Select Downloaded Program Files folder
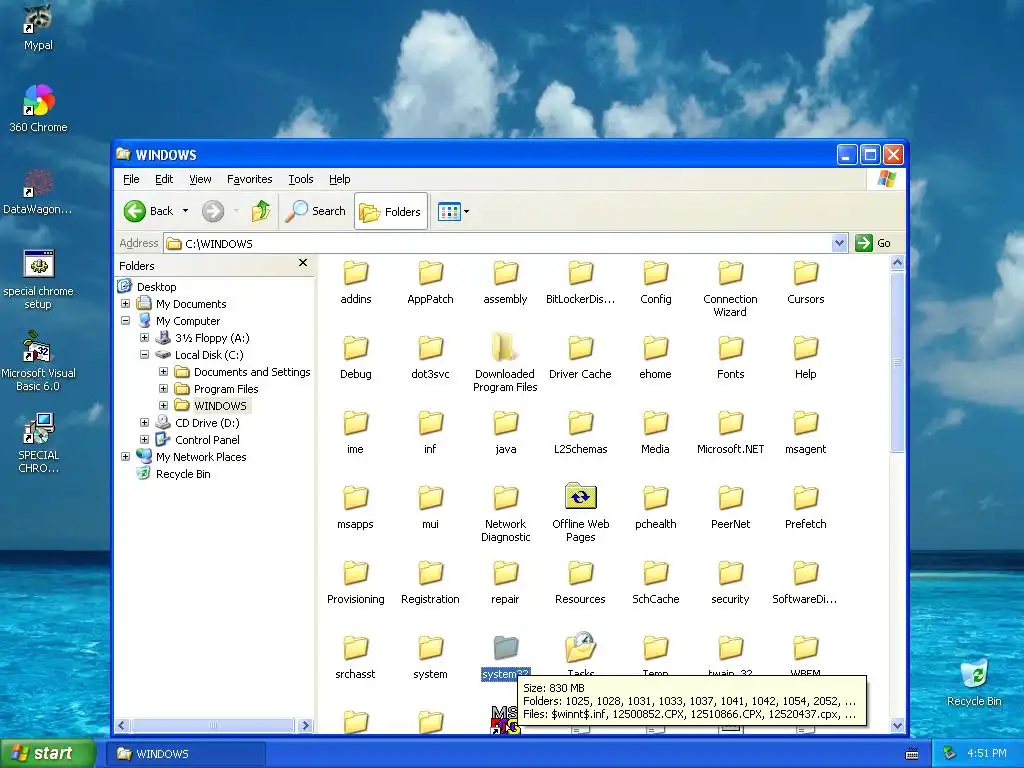The width and height of the screenshot is (1024, 768). click(x=505, y=362)
